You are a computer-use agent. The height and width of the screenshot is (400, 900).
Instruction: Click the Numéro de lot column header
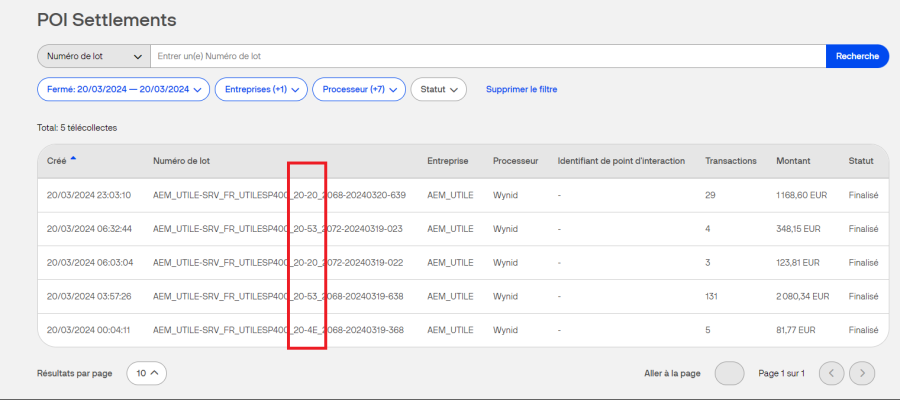point(181,161)
